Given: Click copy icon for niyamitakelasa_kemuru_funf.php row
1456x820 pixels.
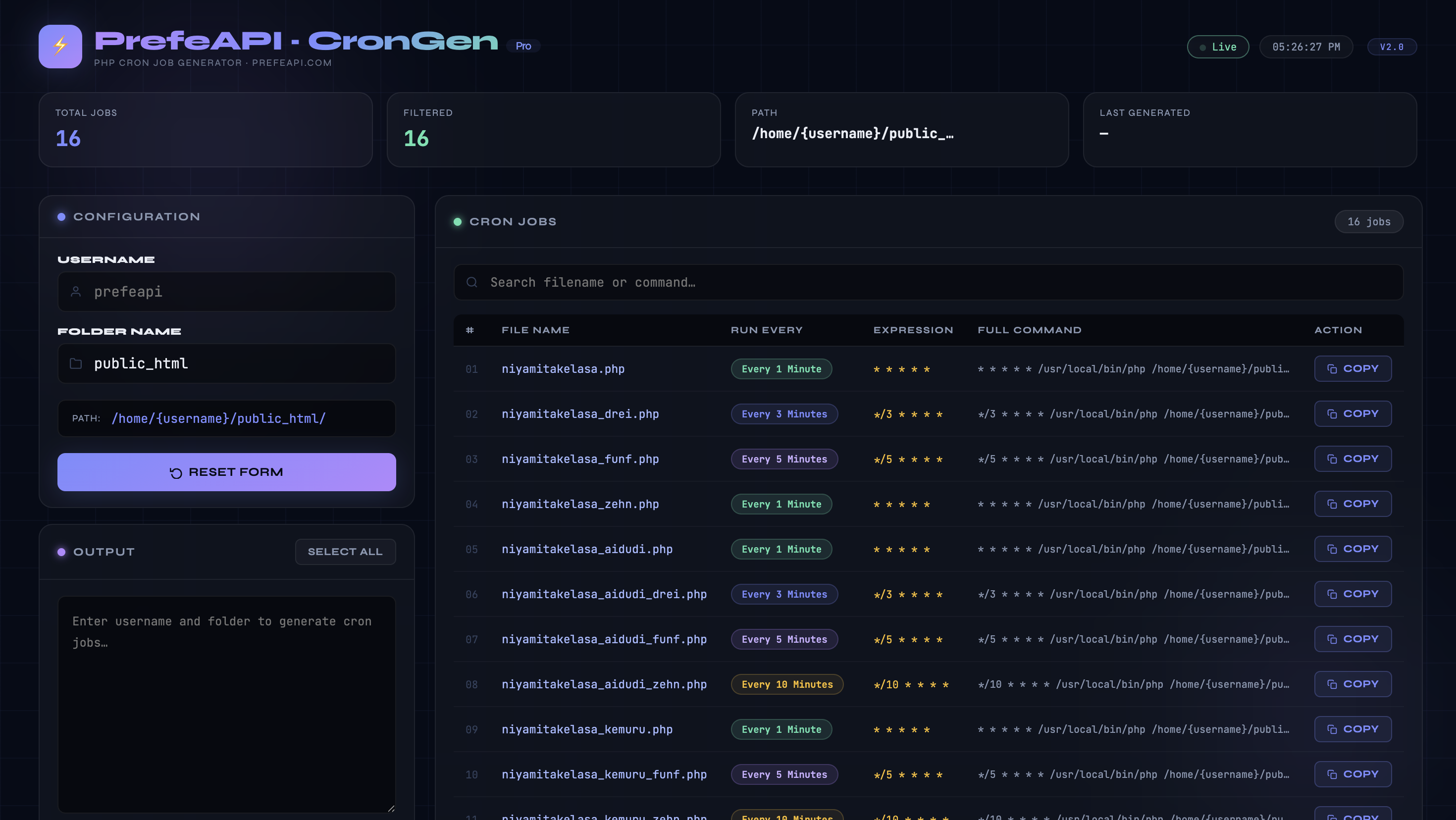Looking at the screenshot, I should [x=1332, y=775].
